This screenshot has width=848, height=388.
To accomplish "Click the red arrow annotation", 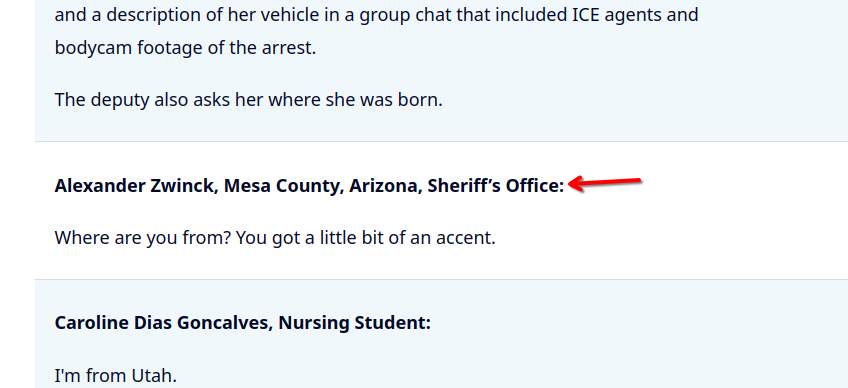I will point(606,183).
